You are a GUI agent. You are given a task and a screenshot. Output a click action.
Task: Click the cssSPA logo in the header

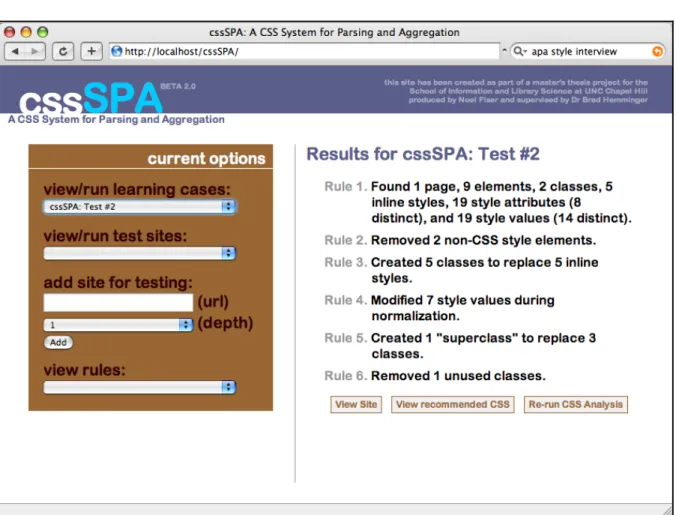(x=91, y=98)
